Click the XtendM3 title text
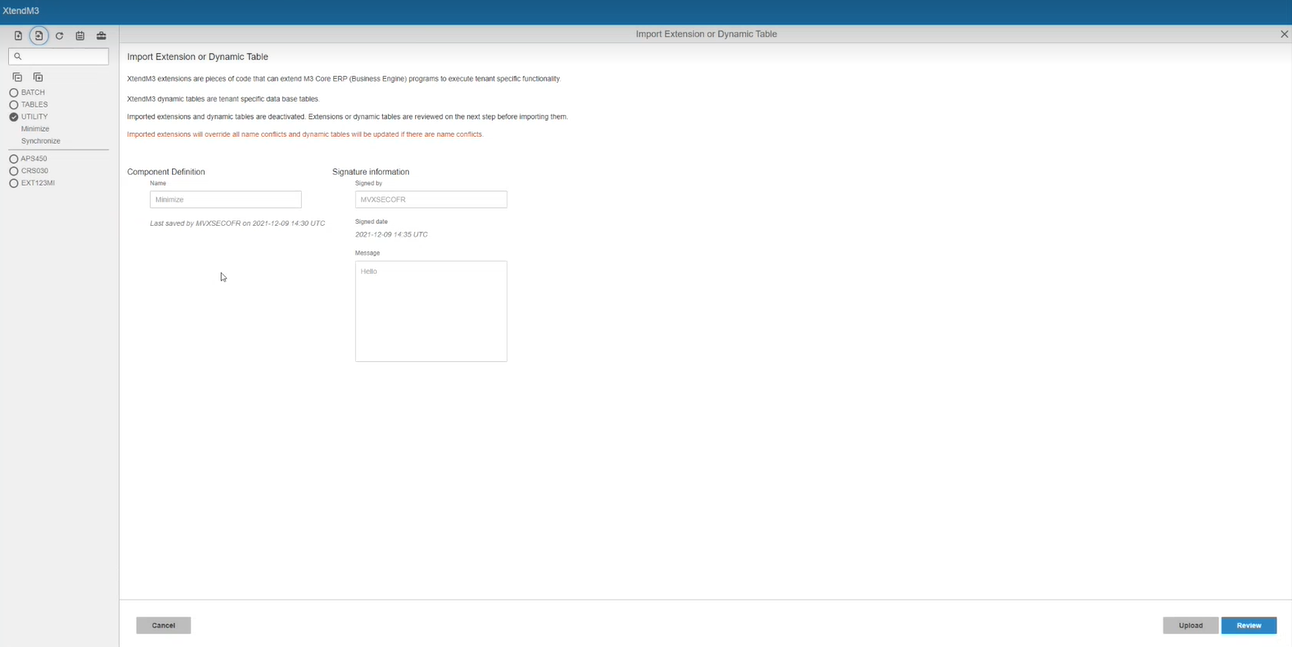The image size is (1292, 647). tap(21, 11)
